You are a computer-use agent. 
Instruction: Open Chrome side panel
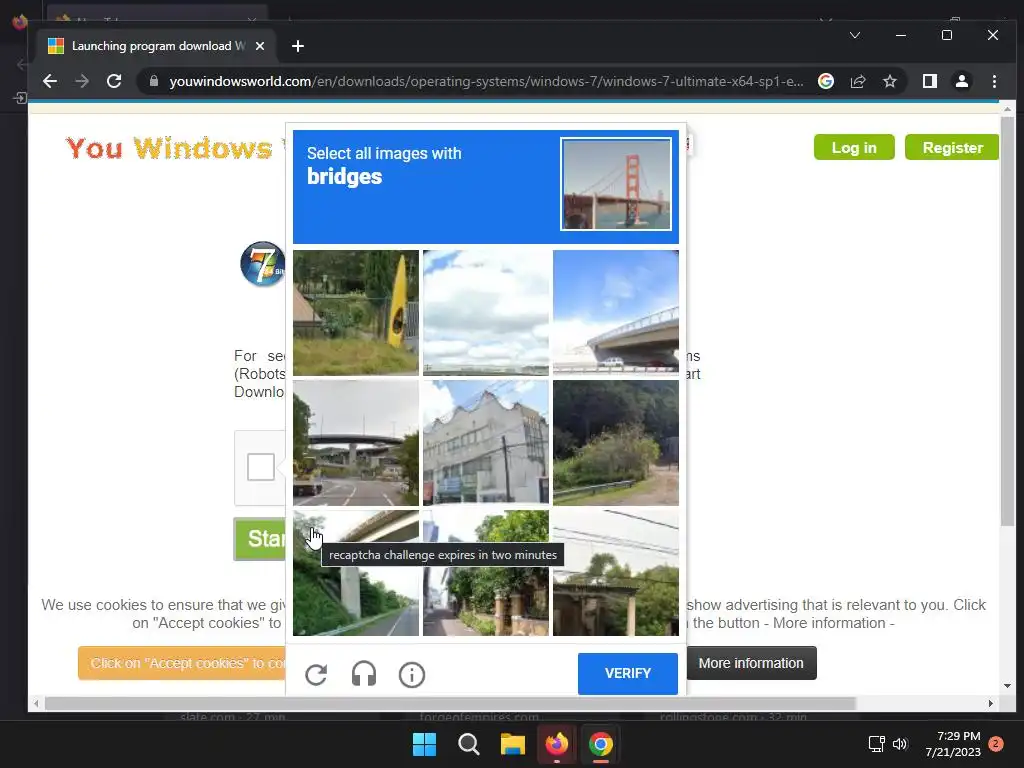[x=929, y=81]
